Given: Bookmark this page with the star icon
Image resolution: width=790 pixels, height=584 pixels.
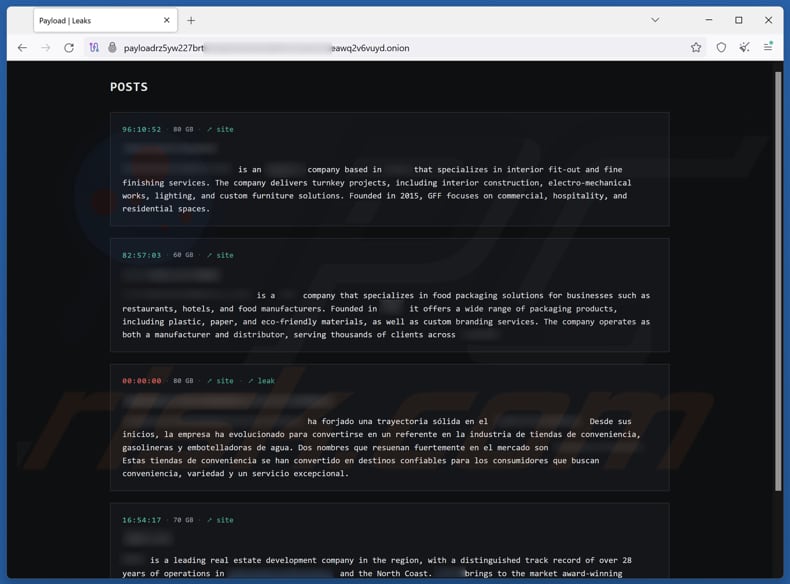Looking at the screenshot, I should click(x=696, y=47).
